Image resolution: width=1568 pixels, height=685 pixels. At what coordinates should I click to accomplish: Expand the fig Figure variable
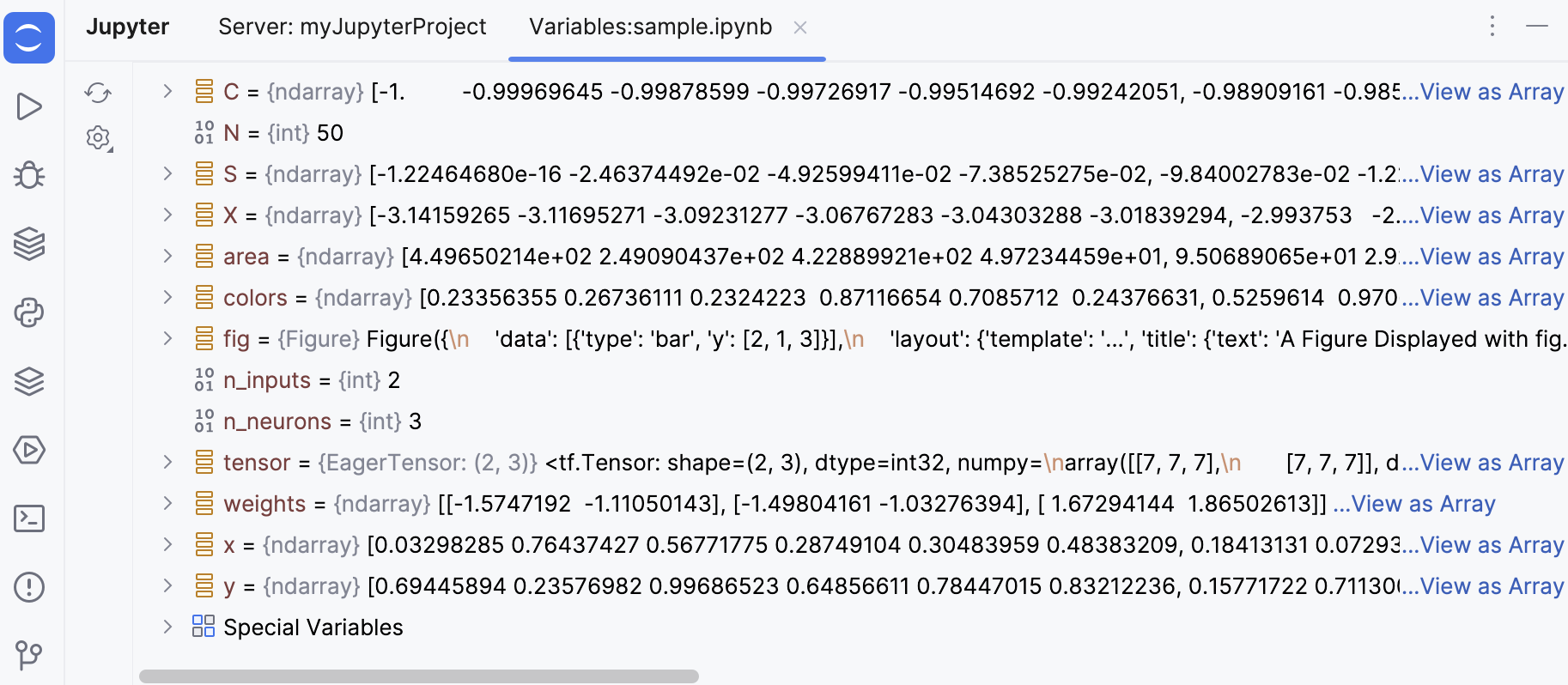[x=168, y=338]
